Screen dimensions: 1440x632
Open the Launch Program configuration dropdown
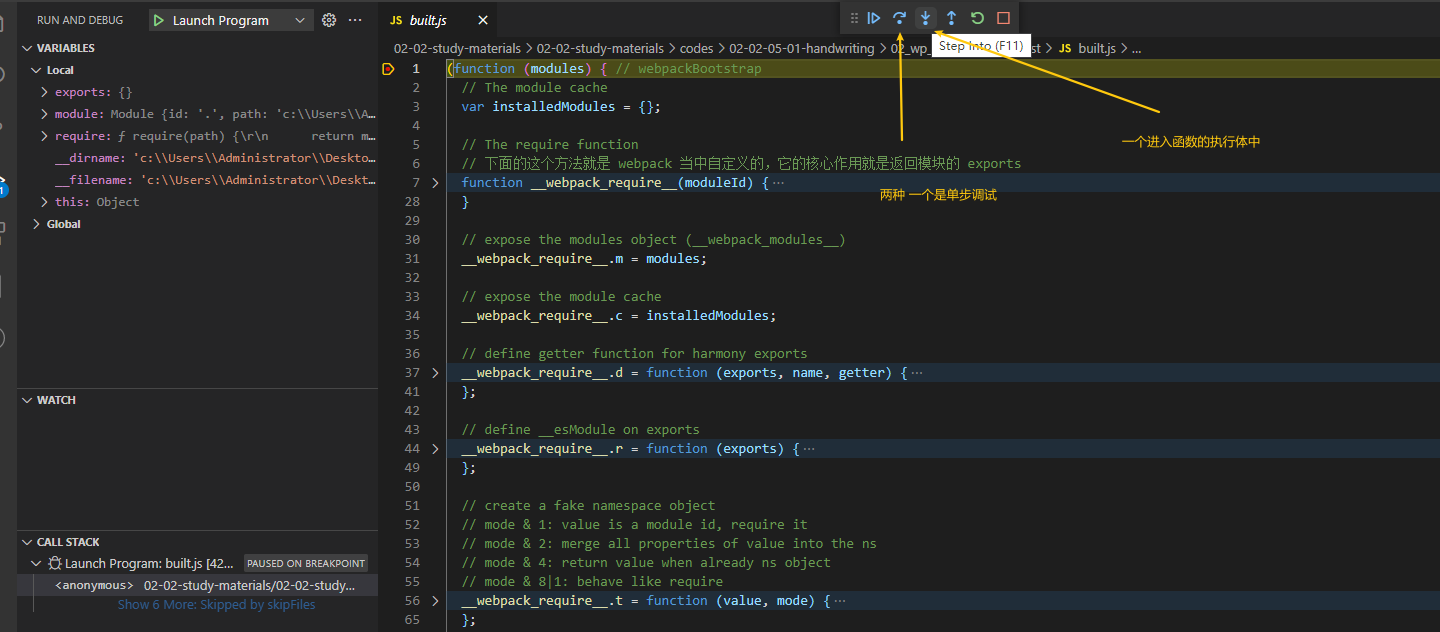click(x=300, y=20)
